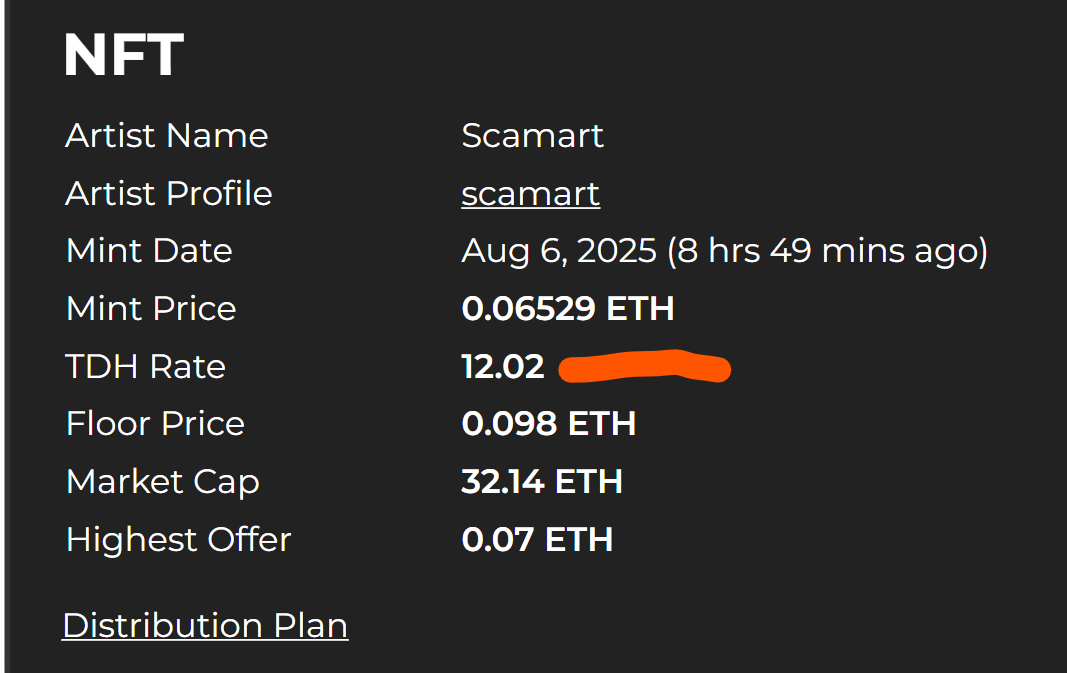The image size is (1067, 673).
Task: Open the scamart artist profile link
Action: (x=531, y=194)
